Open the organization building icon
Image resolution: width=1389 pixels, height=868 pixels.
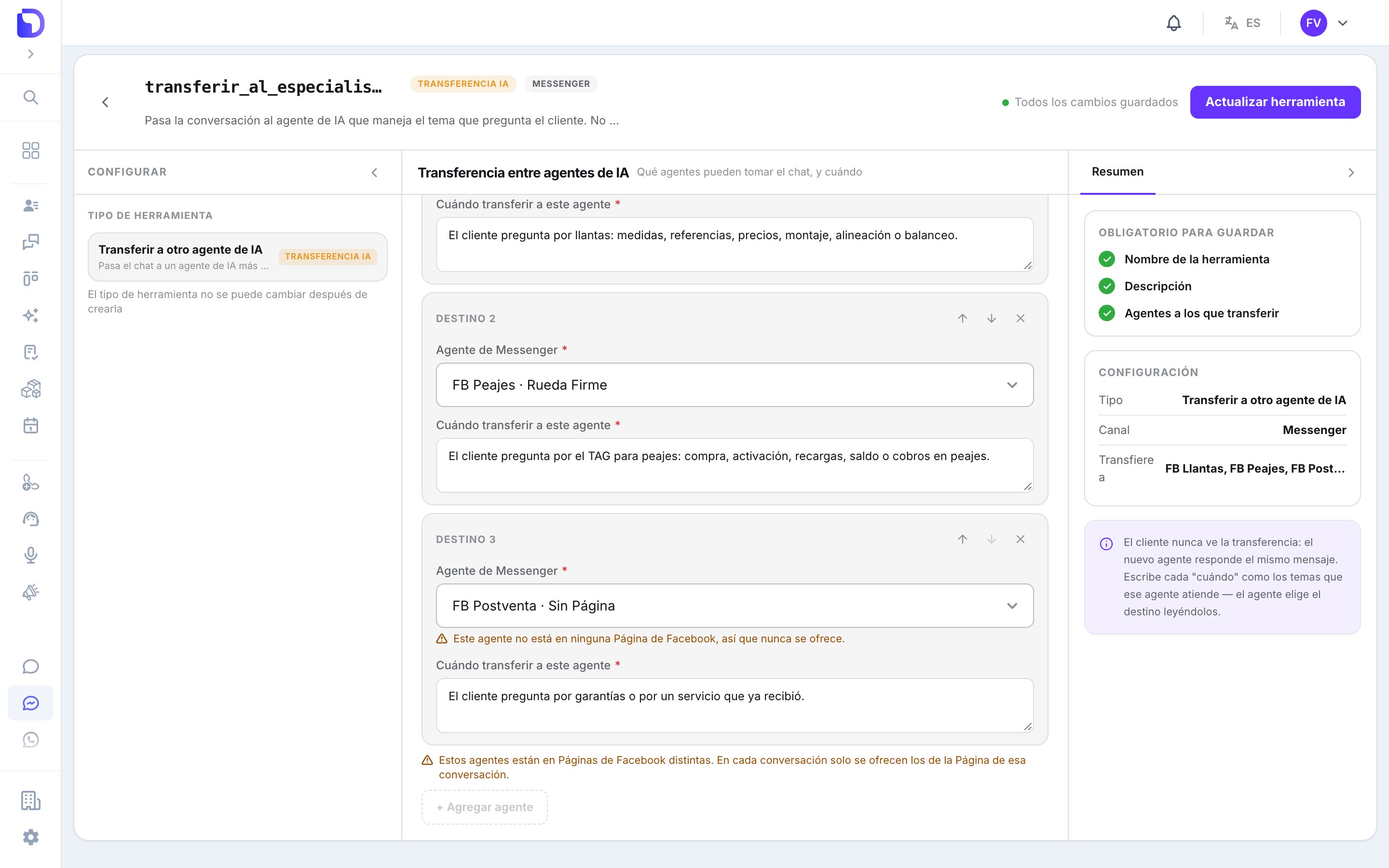pos(30,800)
